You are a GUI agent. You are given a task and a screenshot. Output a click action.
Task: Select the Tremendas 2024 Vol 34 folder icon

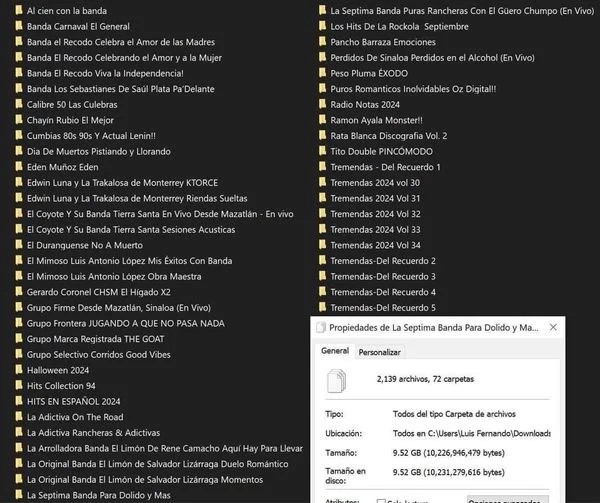click(x=322, y=245)
